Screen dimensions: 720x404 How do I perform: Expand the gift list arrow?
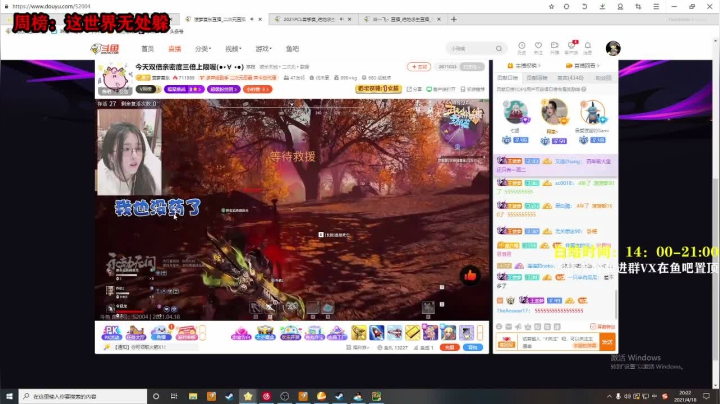pos(480,332)
